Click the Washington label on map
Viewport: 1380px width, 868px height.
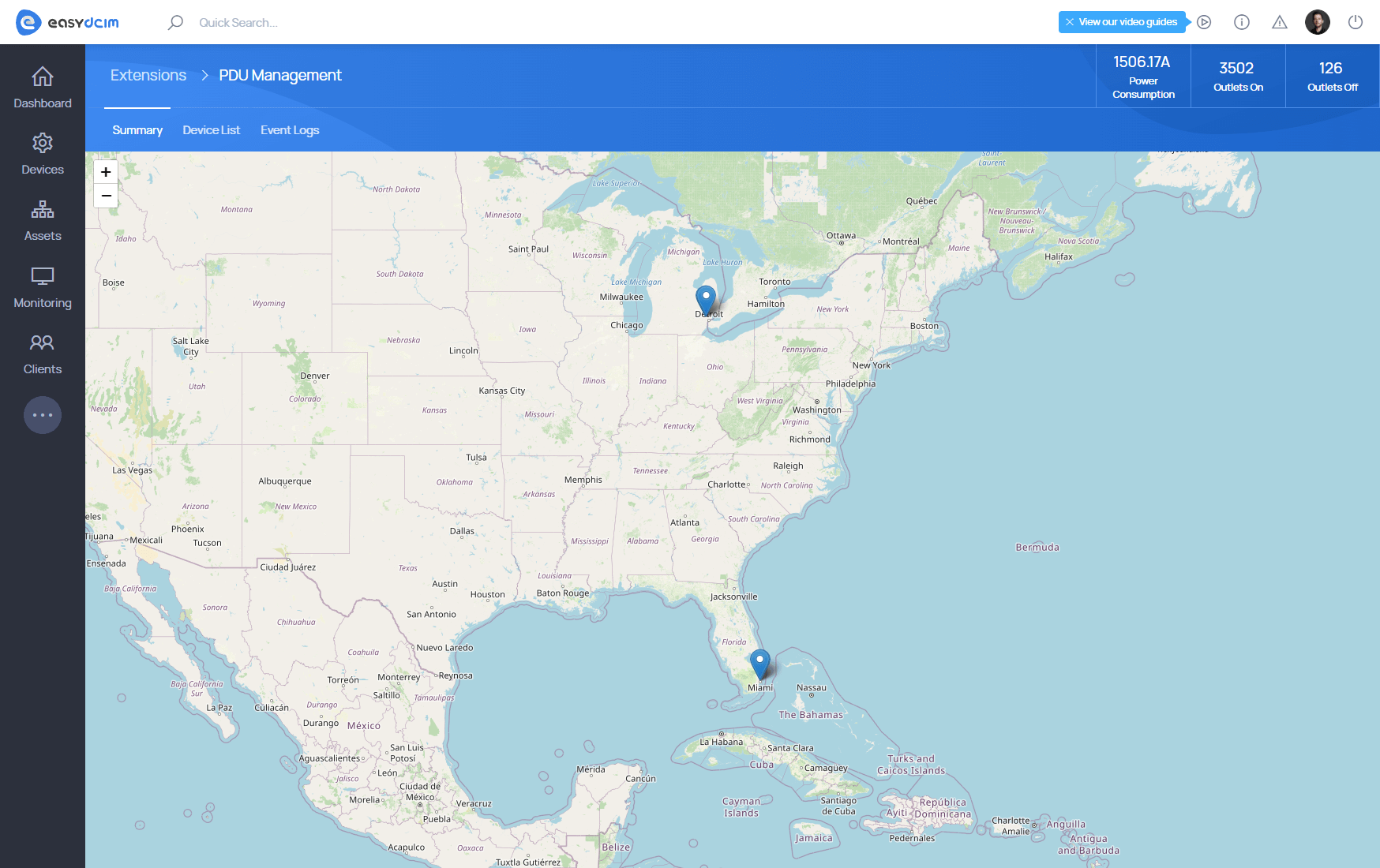pyautogui.click(x=817, y=410)
